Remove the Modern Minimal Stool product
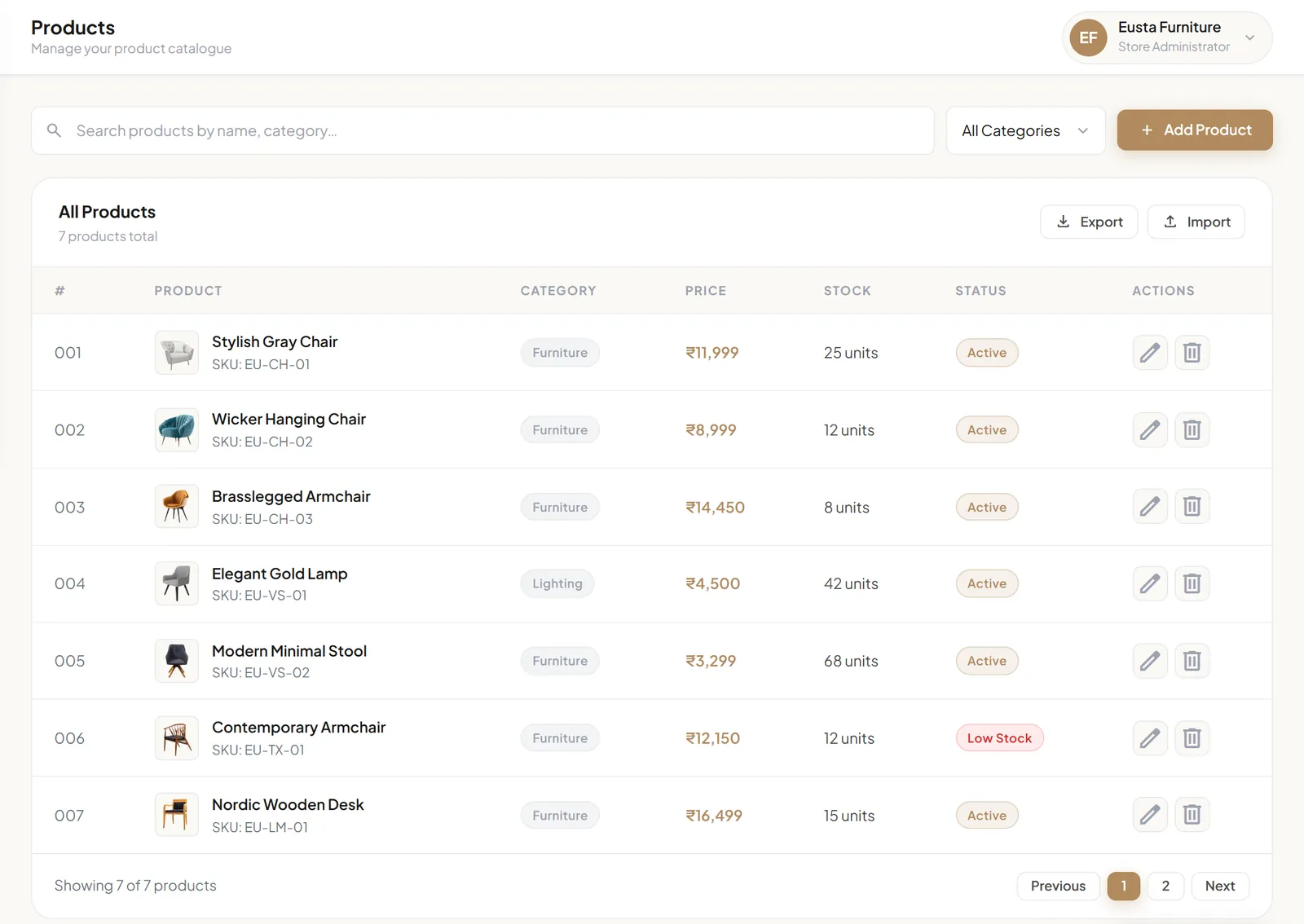Image resolution: width=1304 pixels, height=924 pixels. (x=1192, y=661)
